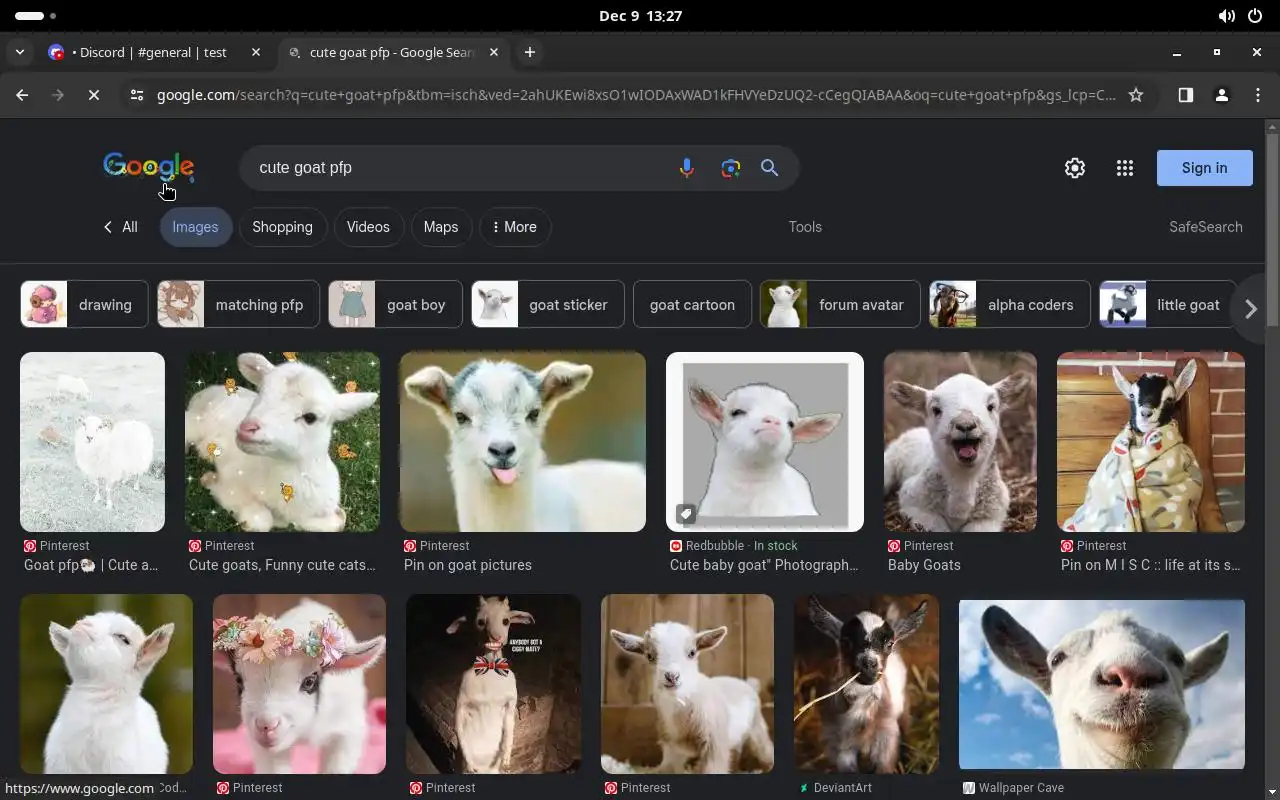Open the clock and calendar panel

pyautogui.click(x=640, y=16)
